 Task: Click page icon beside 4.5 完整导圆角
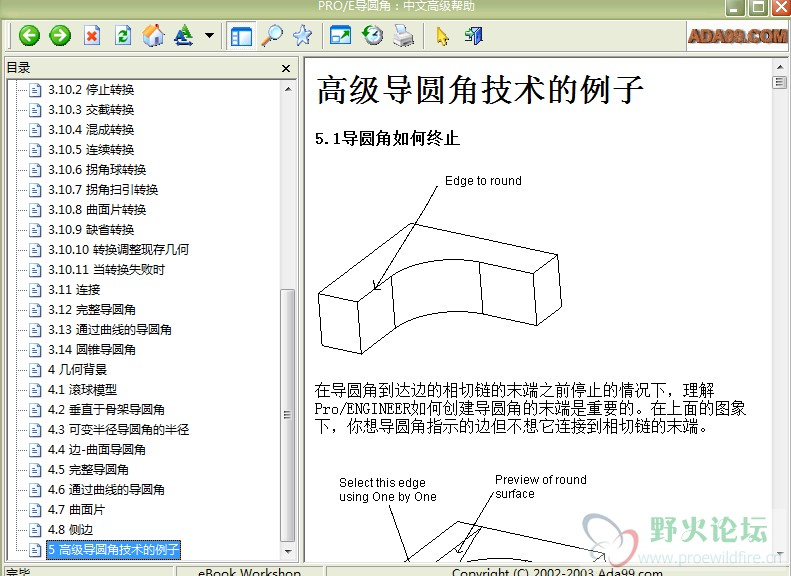click(x=35, y=470)
